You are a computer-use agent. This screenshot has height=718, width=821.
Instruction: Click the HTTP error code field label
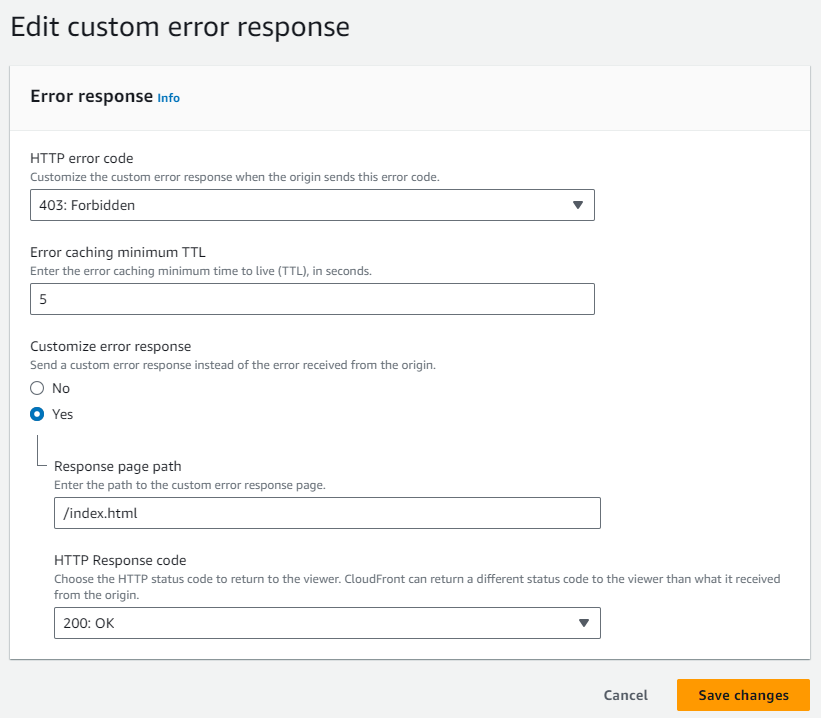click(x=82, y=158)
